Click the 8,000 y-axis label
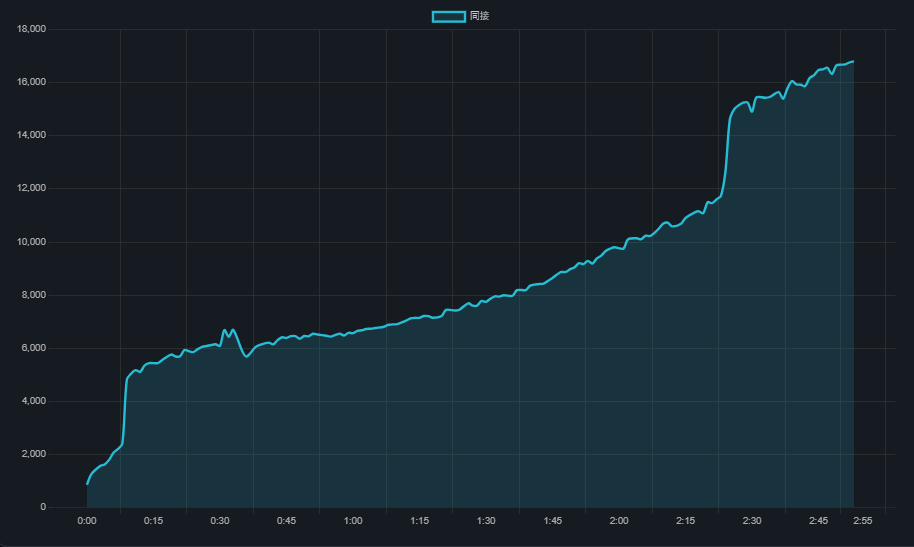 click(34, 295)
